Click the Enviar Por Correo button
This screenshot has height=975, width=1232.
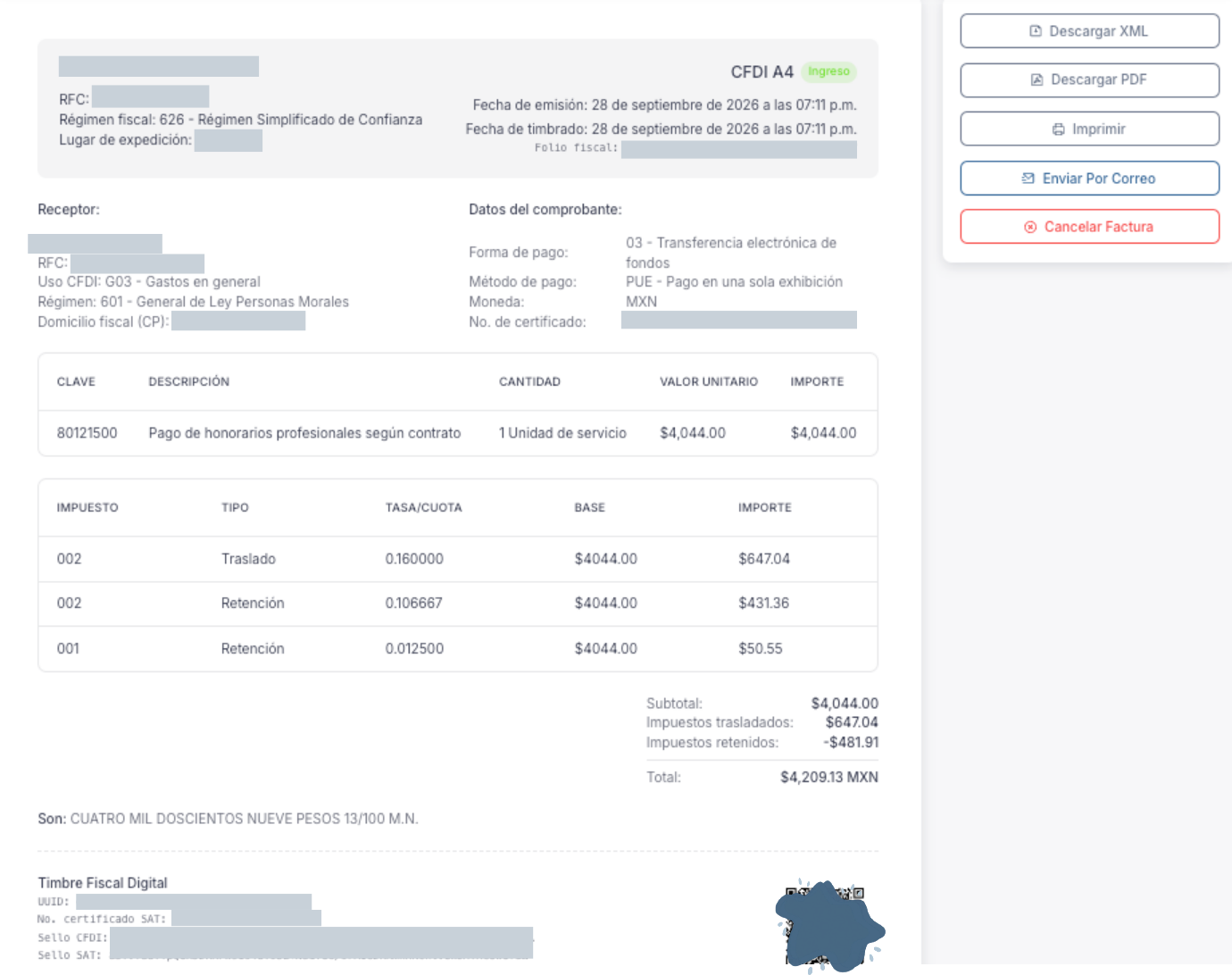(1090, 178)
